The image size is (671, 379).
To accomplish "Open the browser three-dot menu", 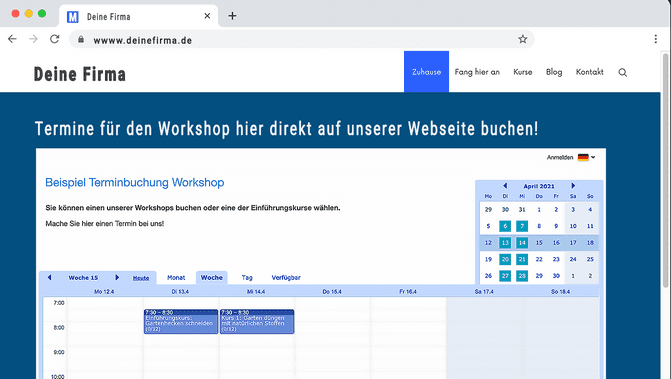I will (x=656, y=39).
